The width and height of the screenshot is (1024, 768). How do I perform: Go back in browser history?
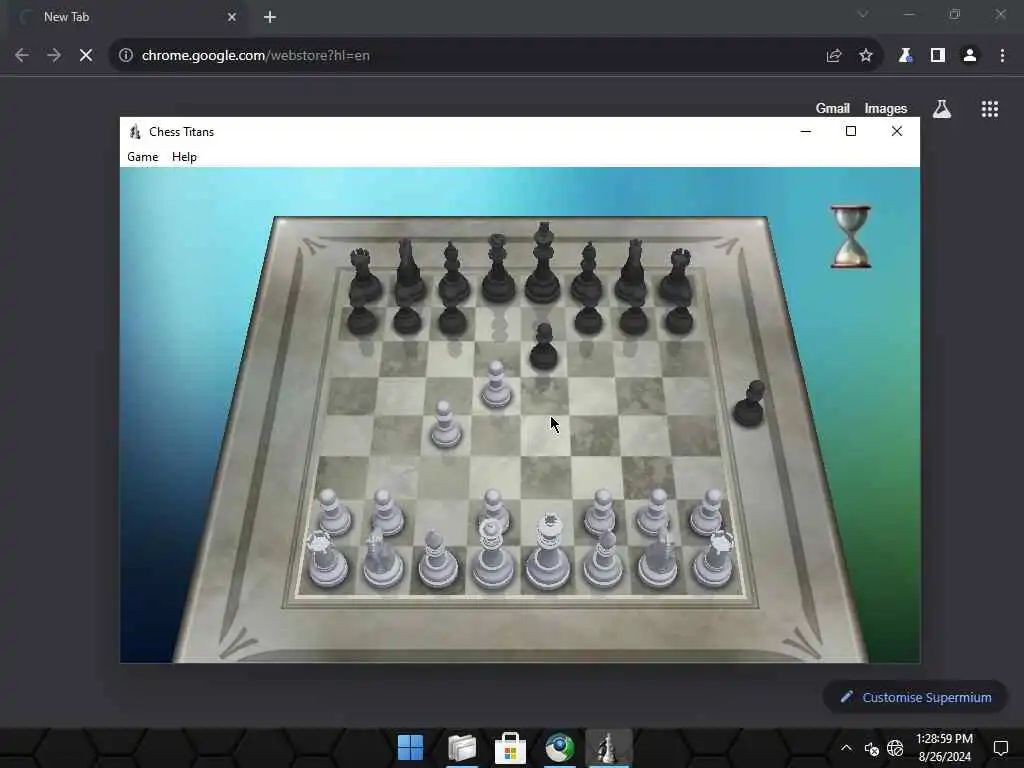click(x=22, y=56)
